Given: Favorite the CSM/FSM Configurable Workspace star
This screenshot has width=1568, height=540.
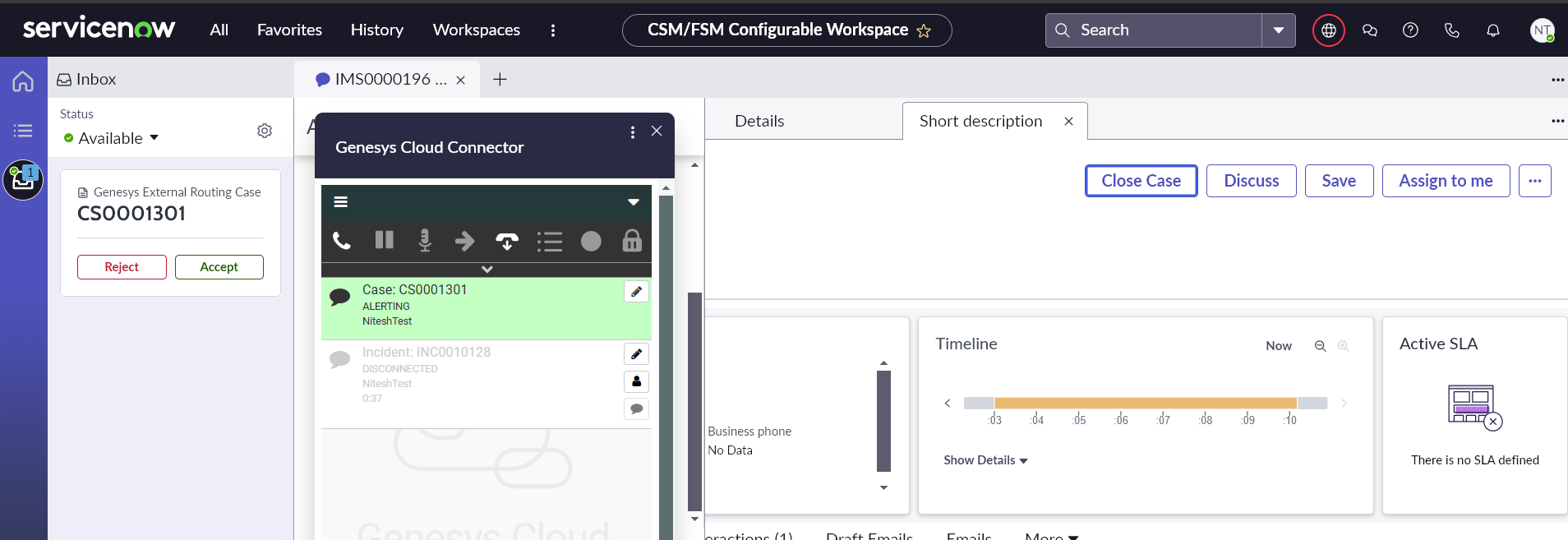Looking at the screenshot, I should coord(924,31).
